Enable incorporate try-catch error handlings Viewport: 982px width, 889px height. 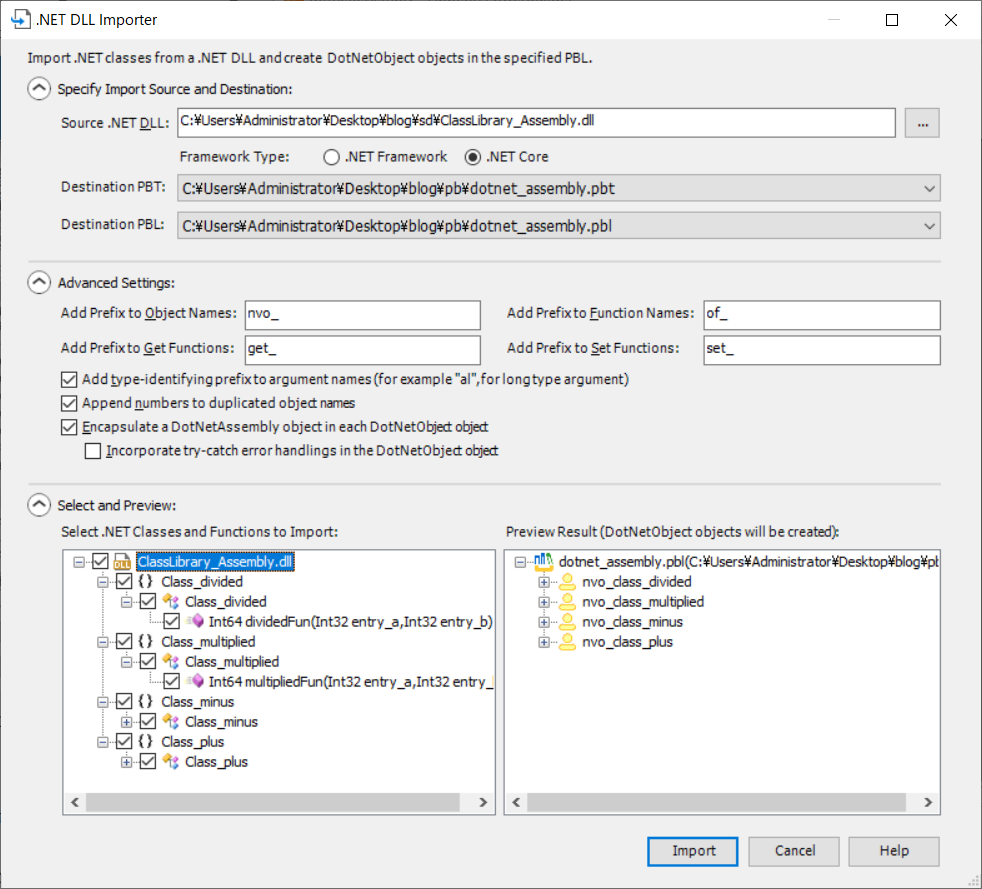pos(93,450)
